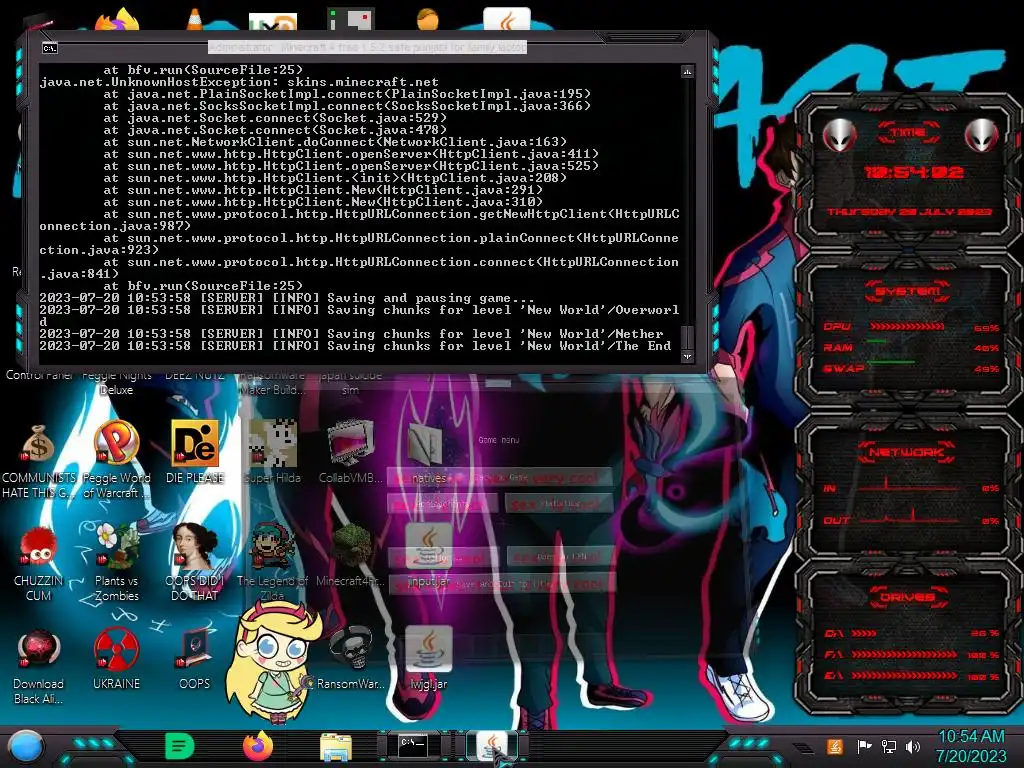
Task: Switch to the Java app taskbar button
Action: (493, 745)
